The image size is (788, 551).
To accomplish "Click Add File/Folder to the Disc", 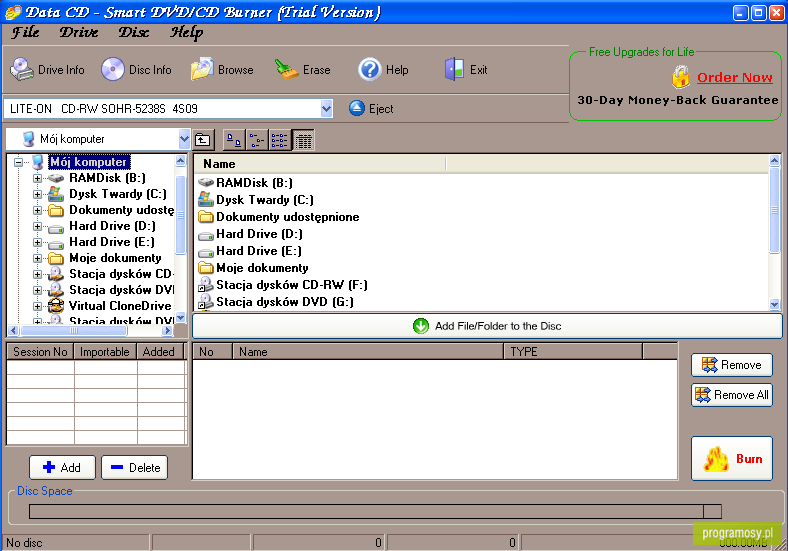I will point(487,326).
